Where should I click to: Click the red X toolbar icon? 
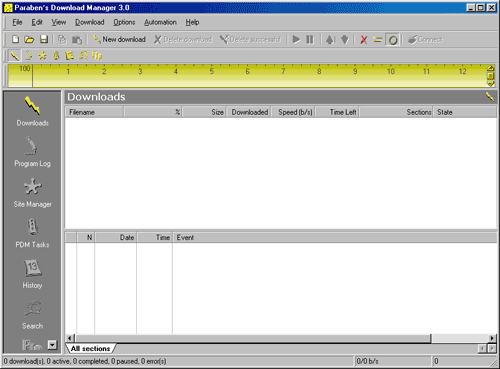(x=364, y=40)
